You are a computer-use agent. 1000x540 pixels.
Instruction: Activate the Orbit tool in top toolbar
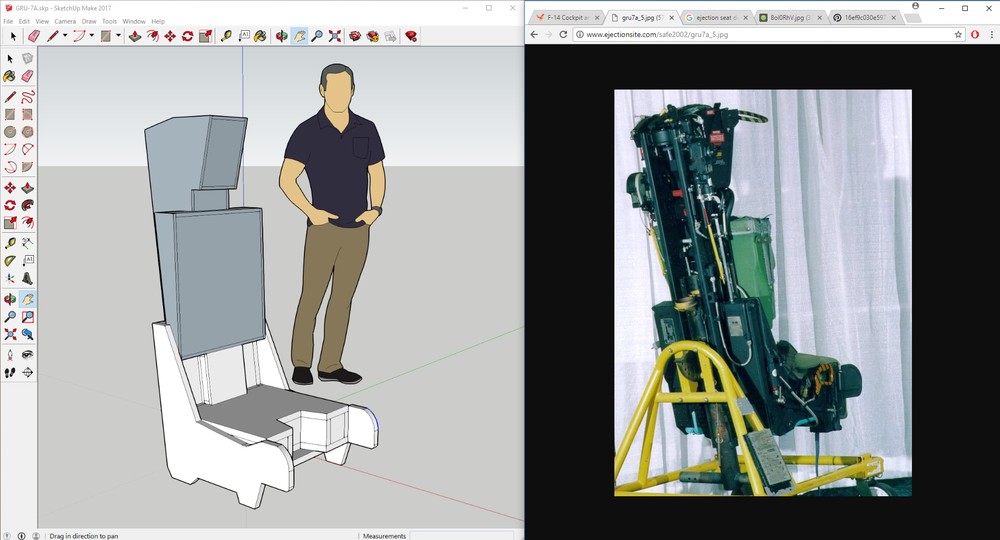coord(282,36)
